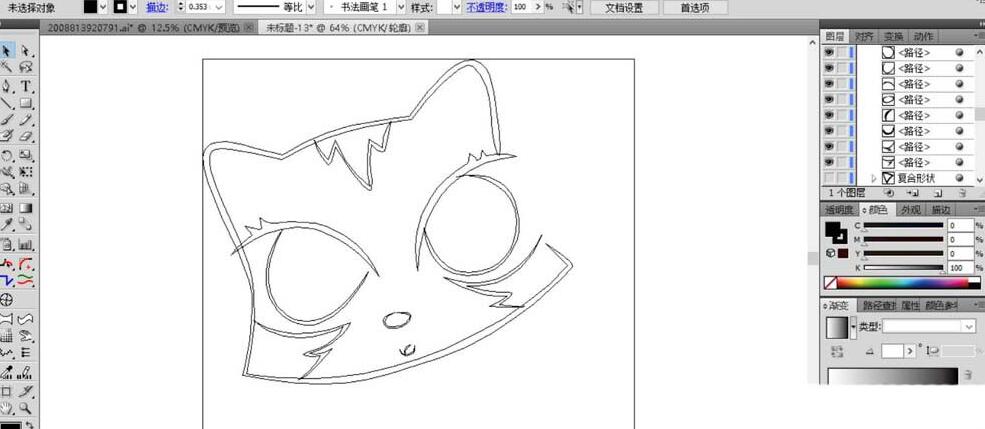
Task: Select the Eraser tool
Action: (x=25, y=135)
